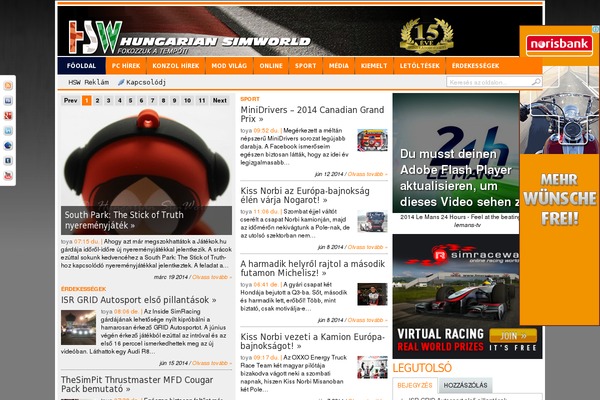The height and width of the screenshot is (400, 600).
Task: Click the SPORT category label
Action: click(x=250, y=99)
